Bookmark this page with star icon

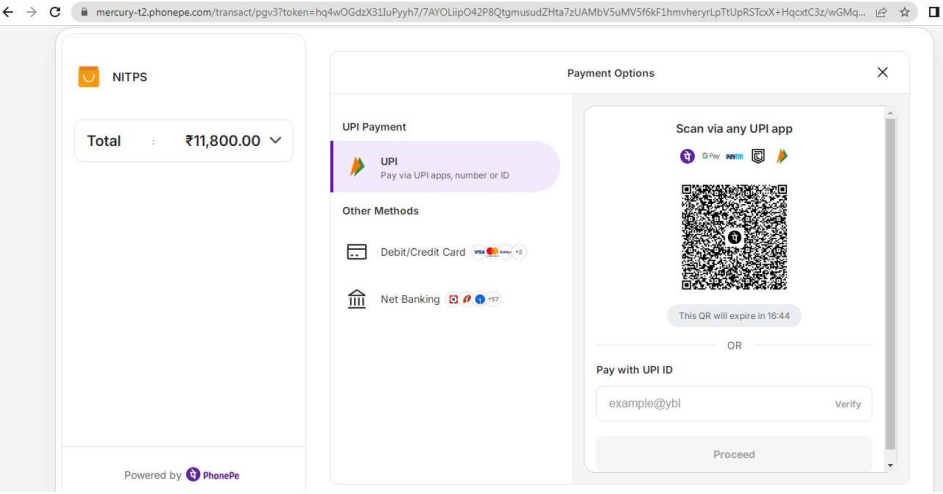point(905,12)
